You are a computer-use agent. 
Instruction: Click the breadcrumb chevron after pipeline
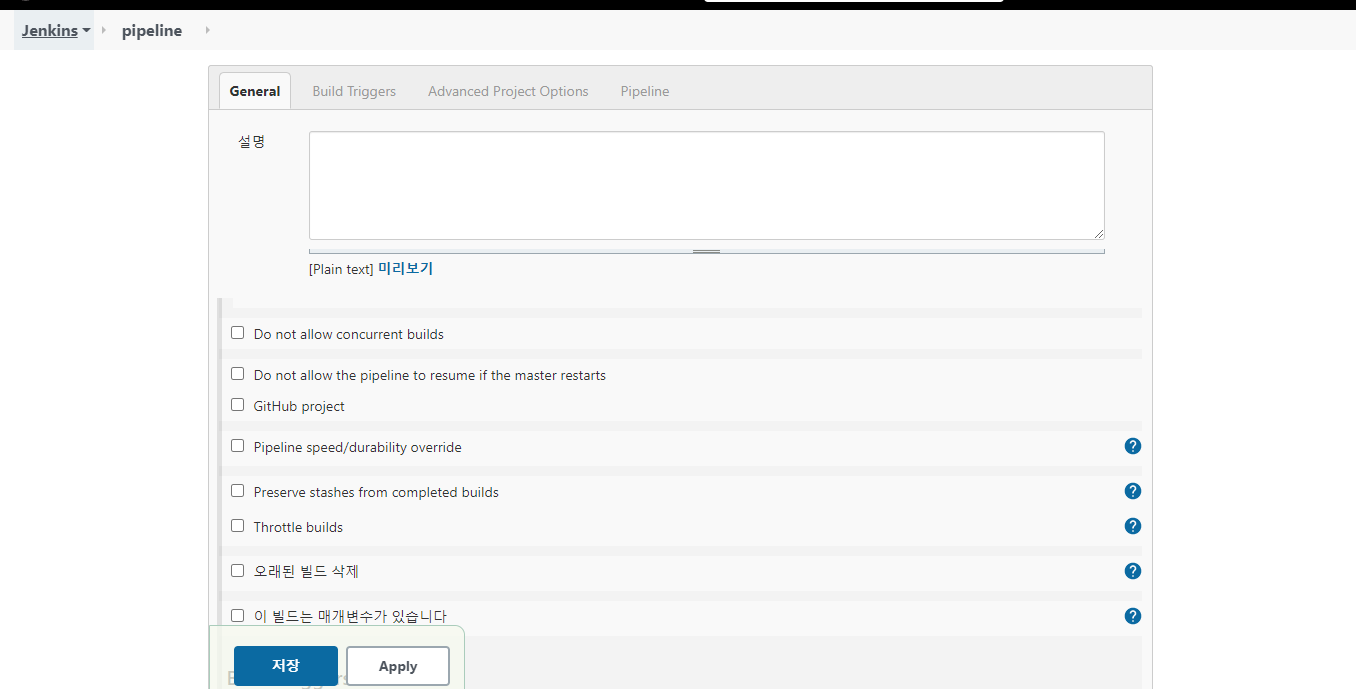point(207,30)
